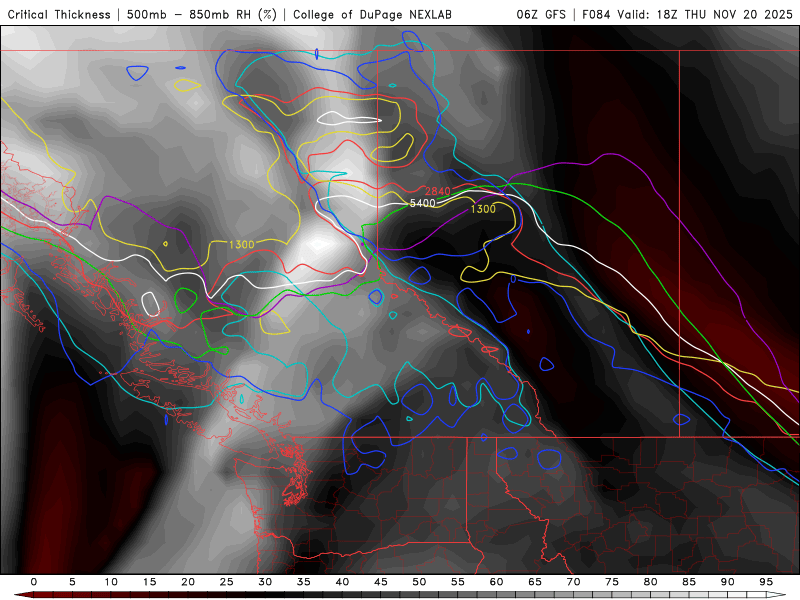Click the "College of DuPage NEXLAB" credit
The width and height of the screenshot is (800, 600).
pyautogui.click(x=372, y=14)
